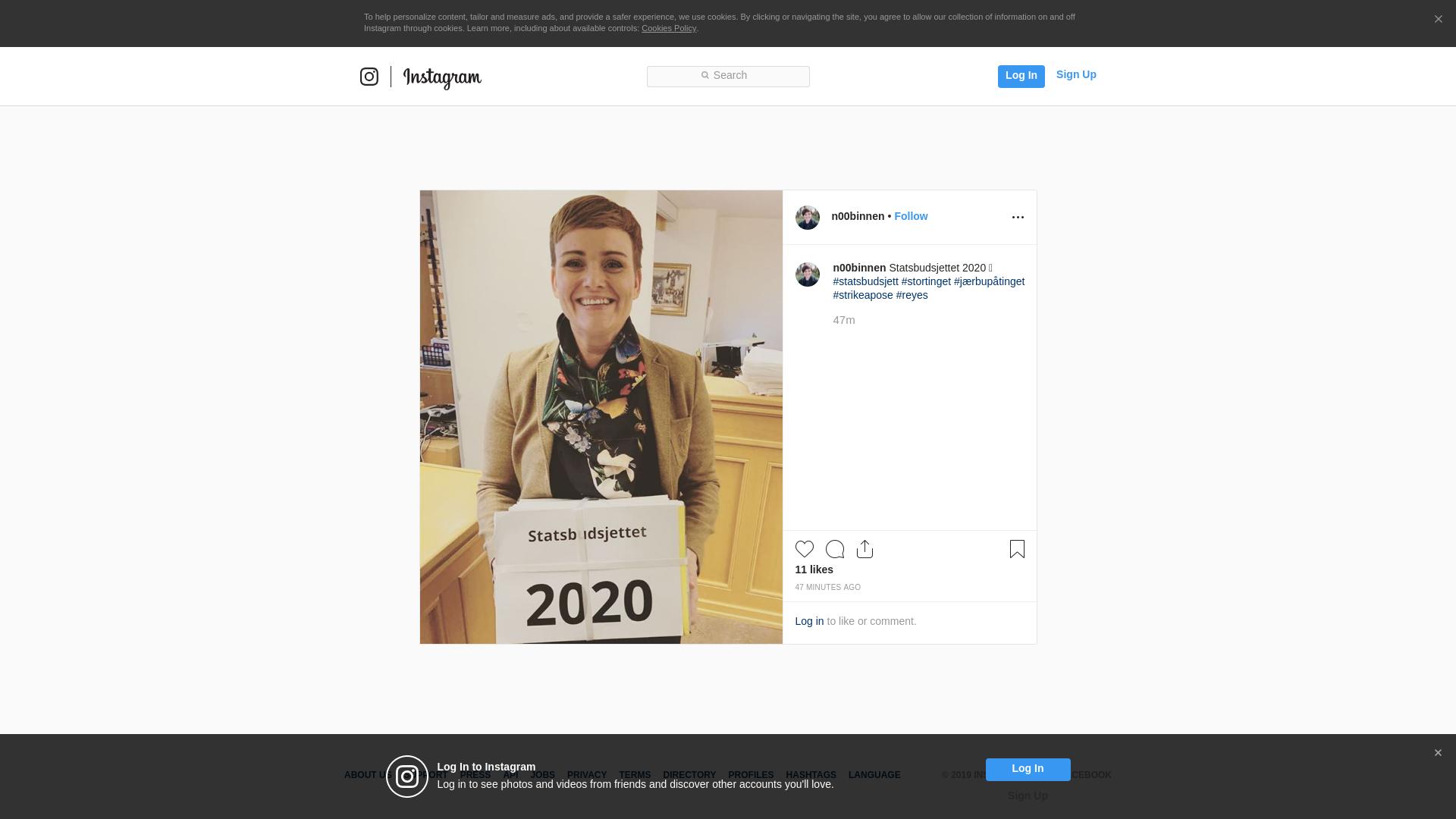Screen dimensions: 1456x819
Task: Follow the n00binnen account
Action: 911,216
